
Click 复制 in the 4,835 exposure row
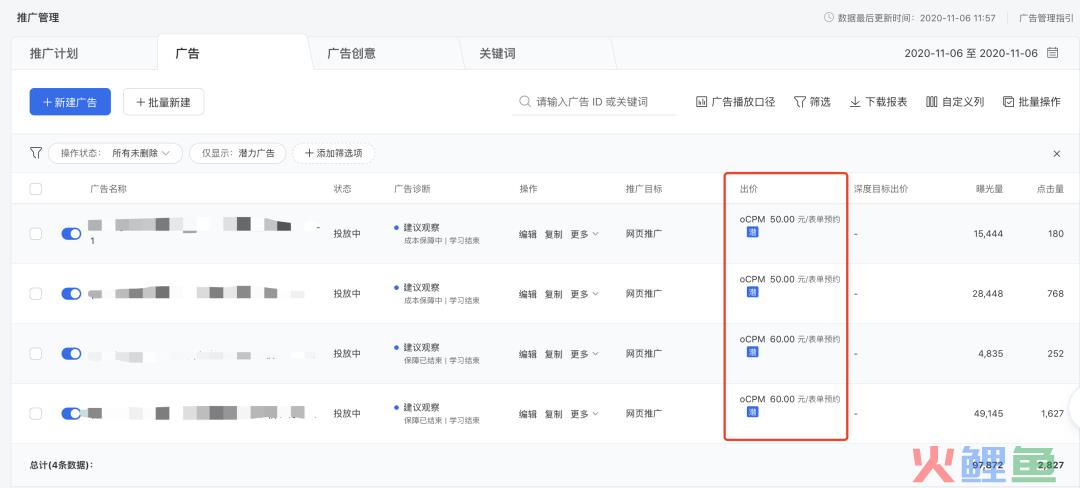click(553, 354)
